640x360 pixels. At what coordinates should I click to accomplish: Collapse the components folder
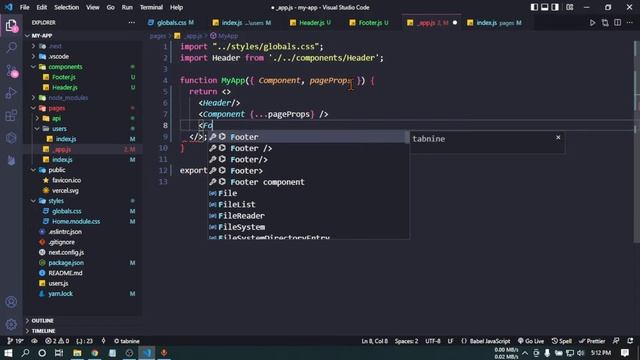65,67
